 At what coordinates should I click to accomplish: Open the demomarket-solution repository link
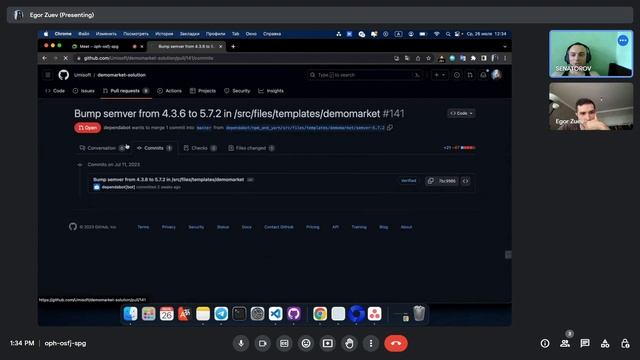pyautogui.click(x=121, y=75)
